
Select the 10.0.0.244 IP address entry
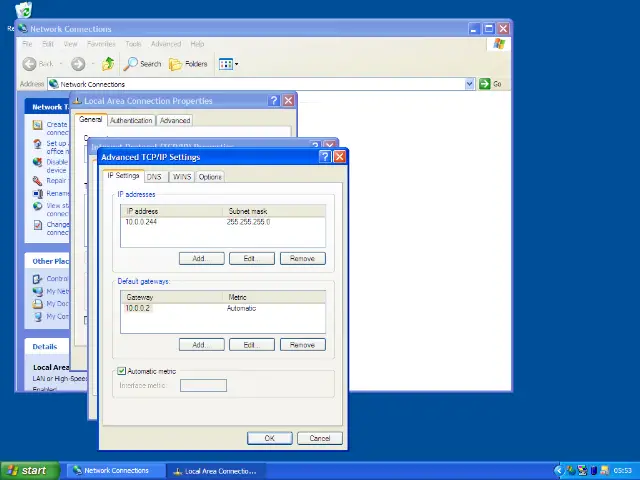pos(141,222)
